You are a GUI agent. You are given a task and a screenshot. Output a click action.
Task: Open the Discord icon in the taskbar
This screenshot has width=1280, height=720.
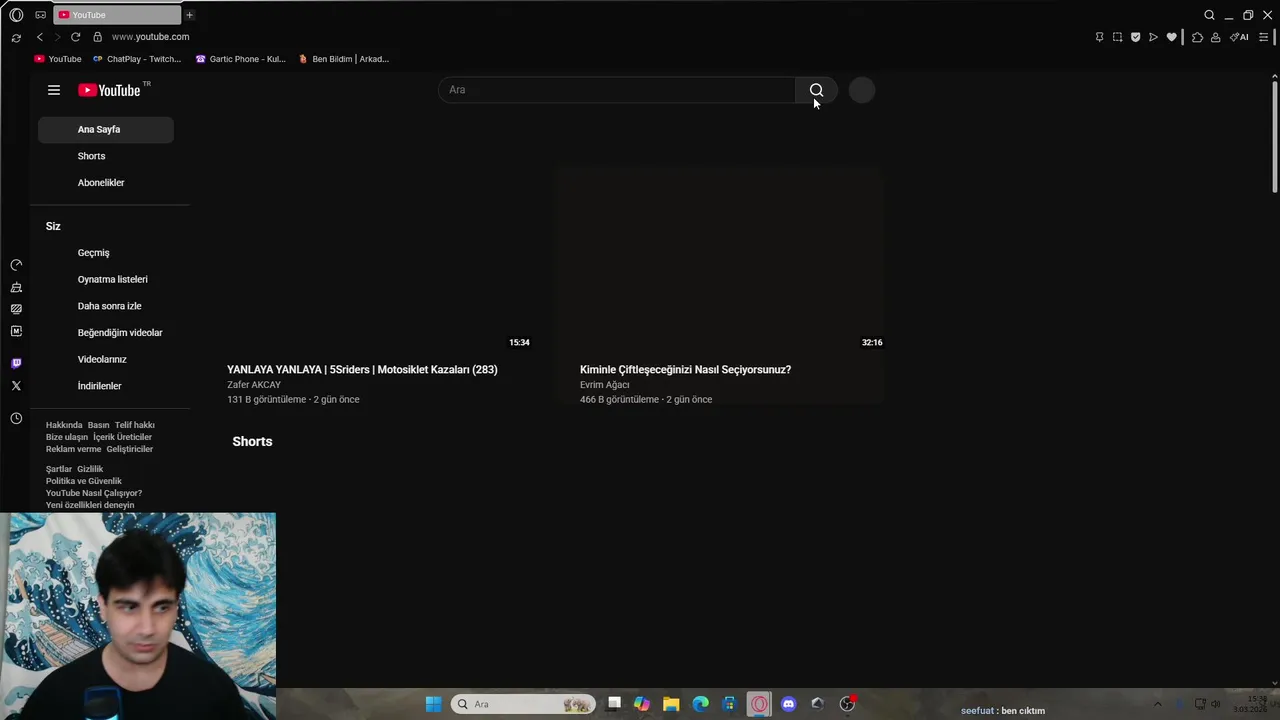pos(788,704)
